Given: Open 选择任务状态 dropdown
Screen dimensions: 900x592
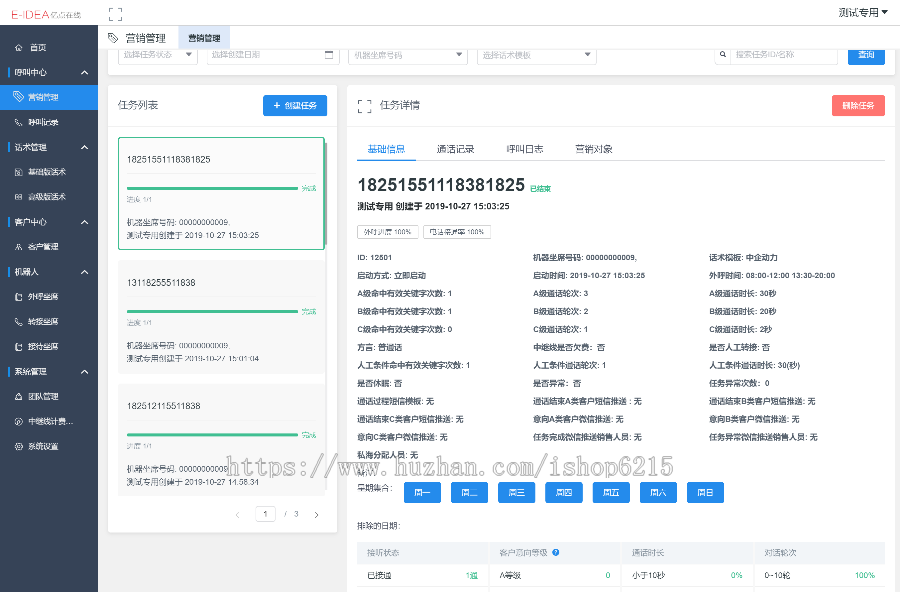Looking at the screenshot, I should pos(158,55).
